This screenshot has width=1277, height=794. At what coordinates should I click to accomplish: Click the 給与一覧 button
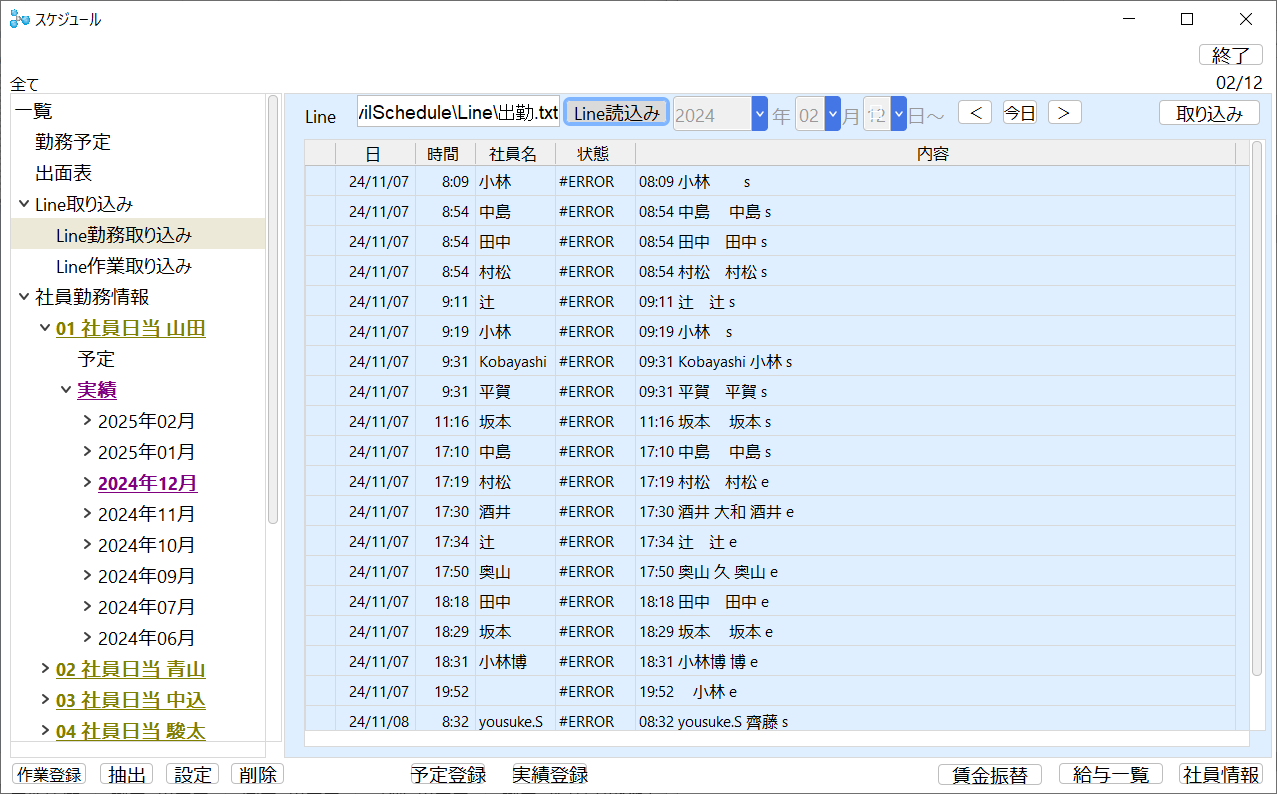[1110, 774]
